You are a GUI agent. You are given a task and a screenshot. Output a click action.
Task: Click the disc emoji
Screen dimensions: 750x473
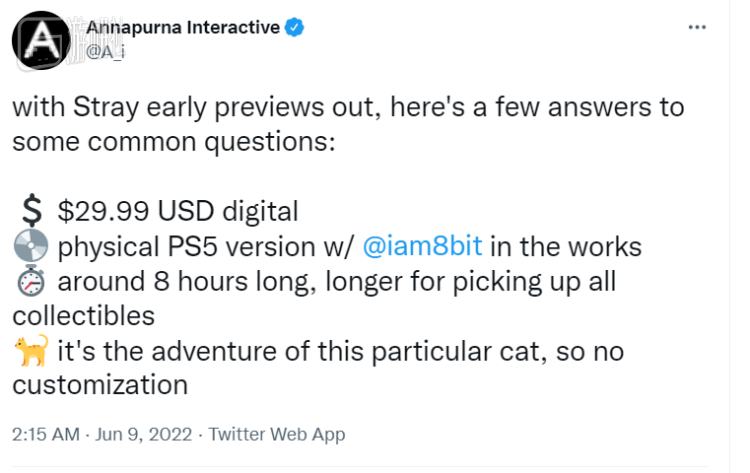pyautogui.click(x=29, y=246)
